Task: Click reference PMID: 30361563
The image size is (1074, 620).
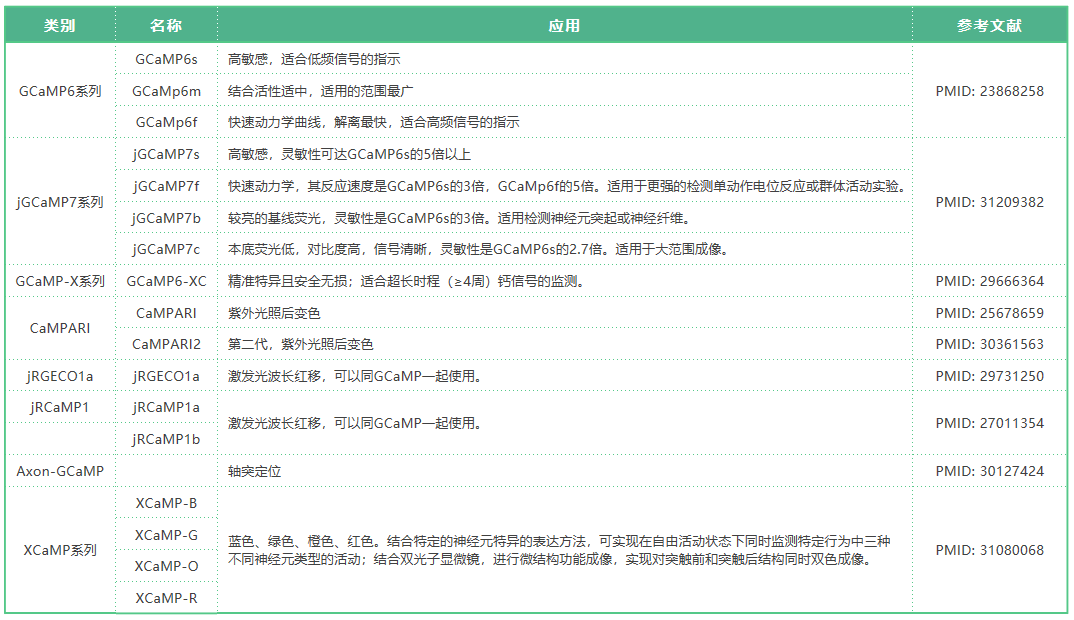Action: coord(990,344)
